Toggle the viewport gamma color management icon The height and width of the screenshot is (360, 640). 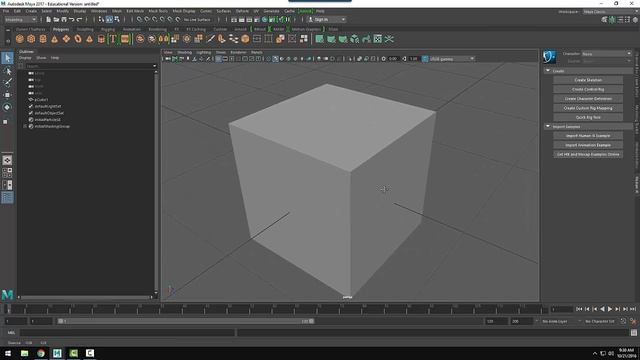click(x=425, y=59)
